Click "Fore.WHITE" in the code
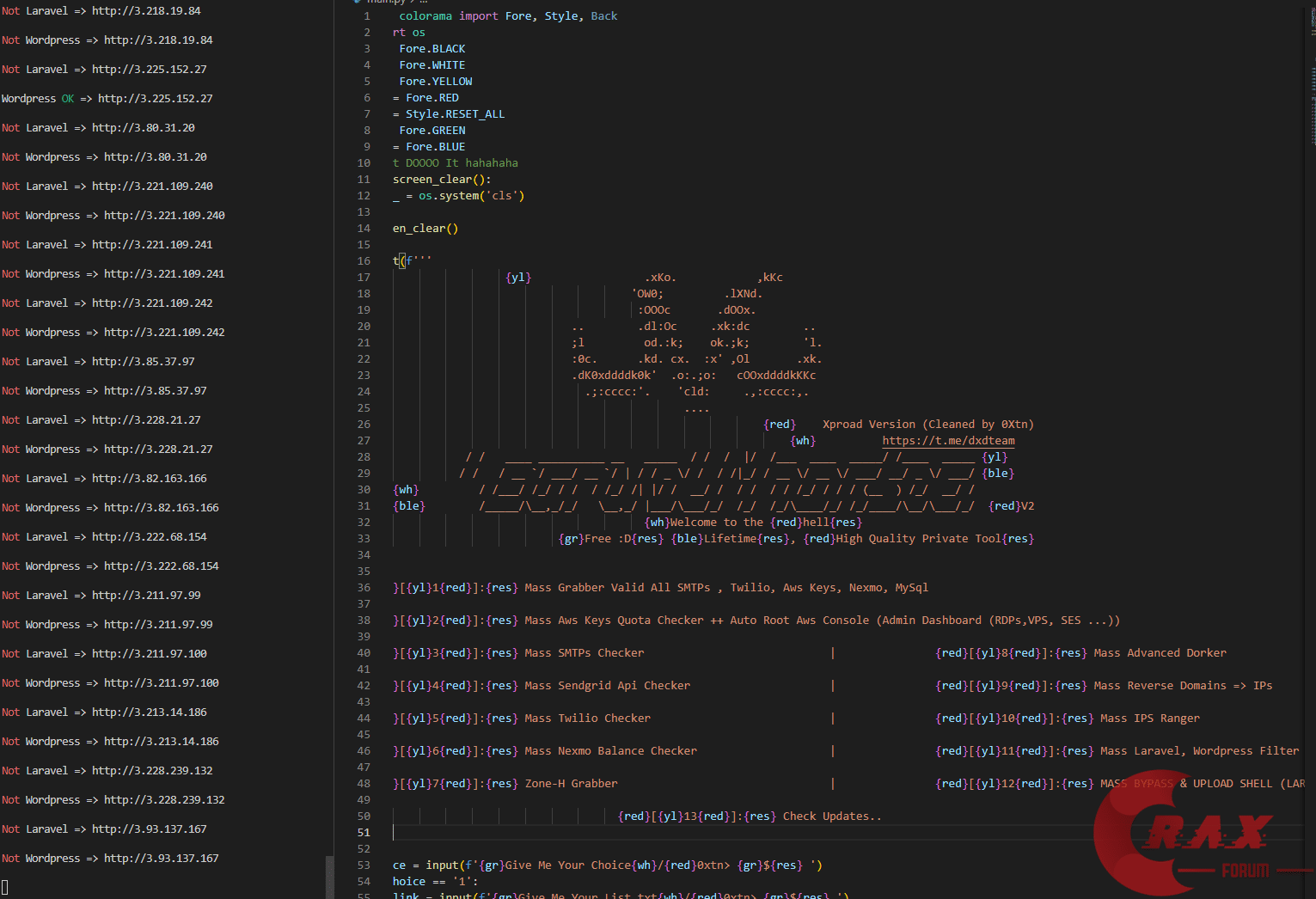 432,65
